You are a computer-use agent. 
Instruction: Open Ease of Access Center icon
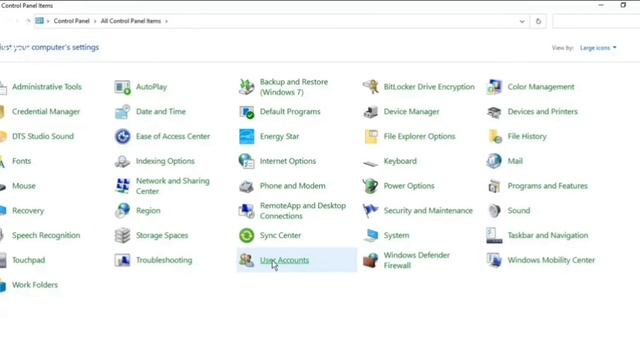click(122, 136)
